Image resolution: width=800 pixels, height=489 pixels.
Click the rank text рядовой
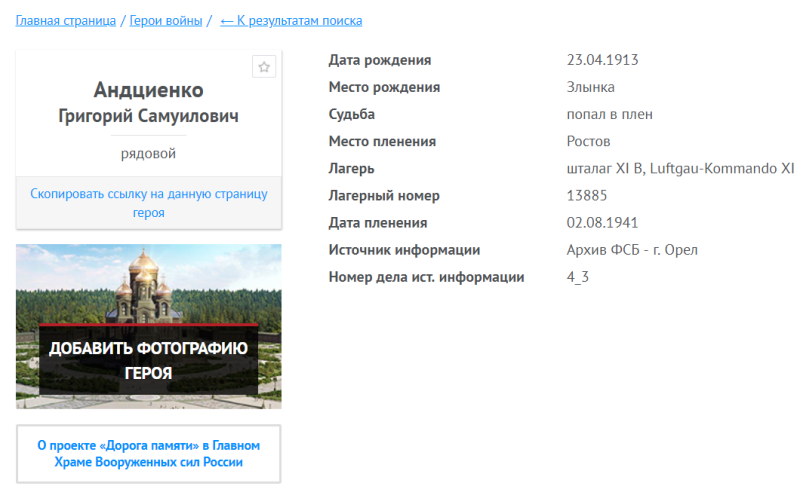tap(148, 154)
